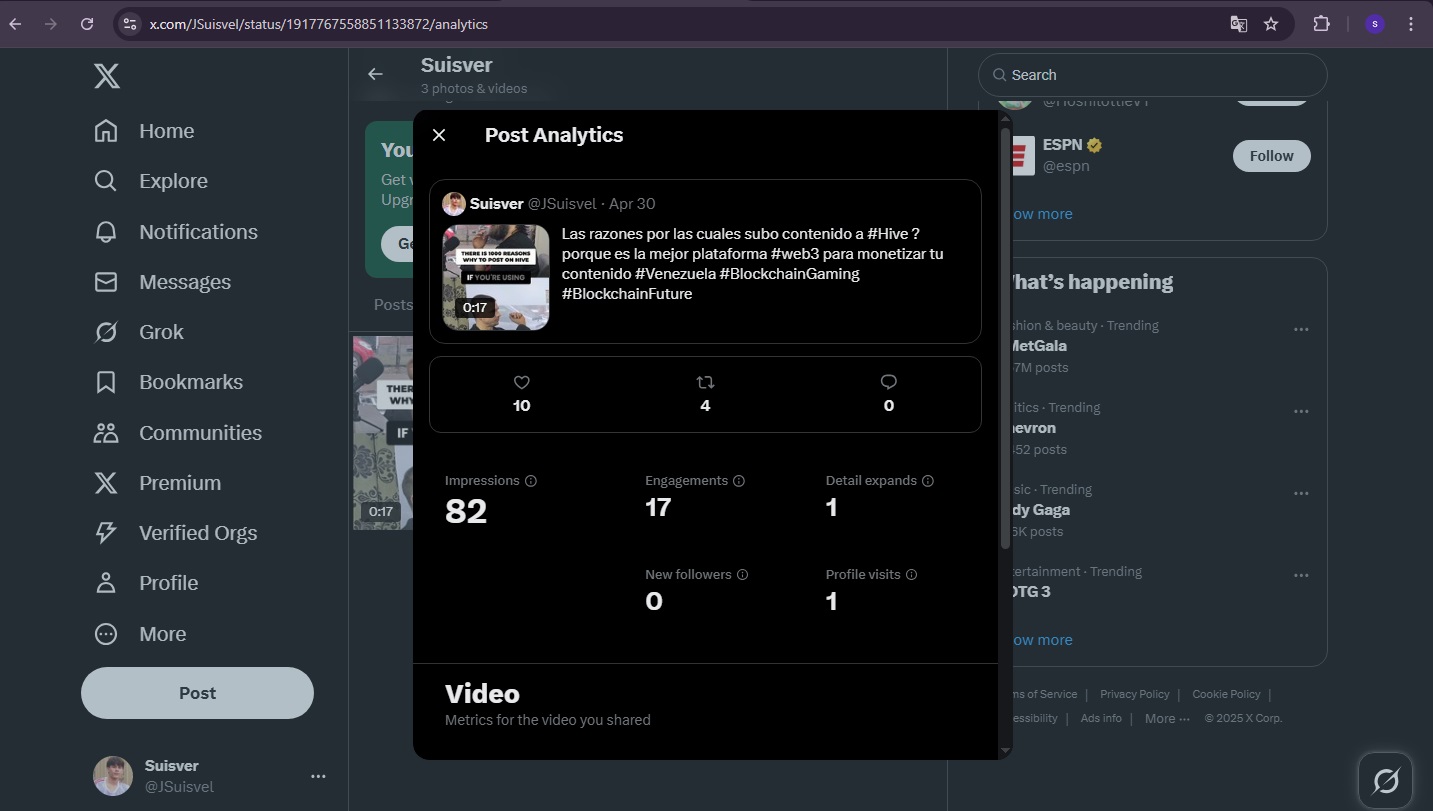Click the New followers info icon
Image resolution: width=1433 pixels, height=811 pixels.
coord(742,575)
